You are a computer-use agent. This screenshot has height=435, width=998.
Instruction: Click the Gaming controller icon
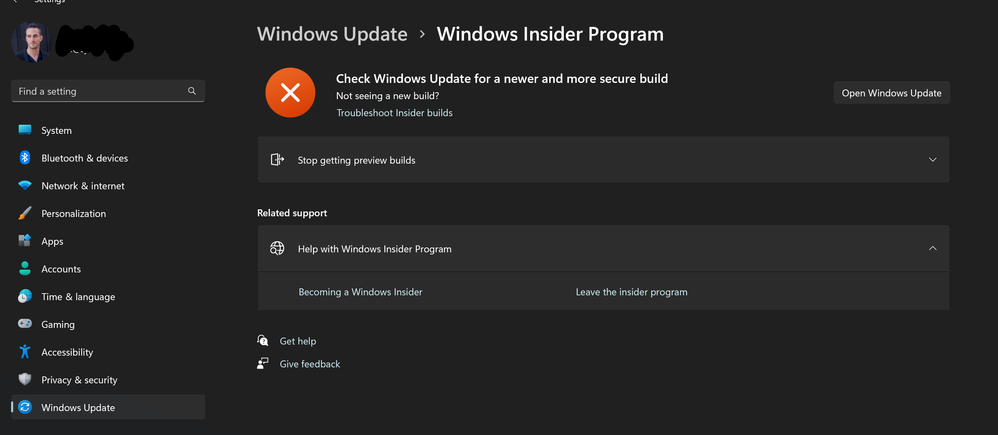click(x=25, y=324)
